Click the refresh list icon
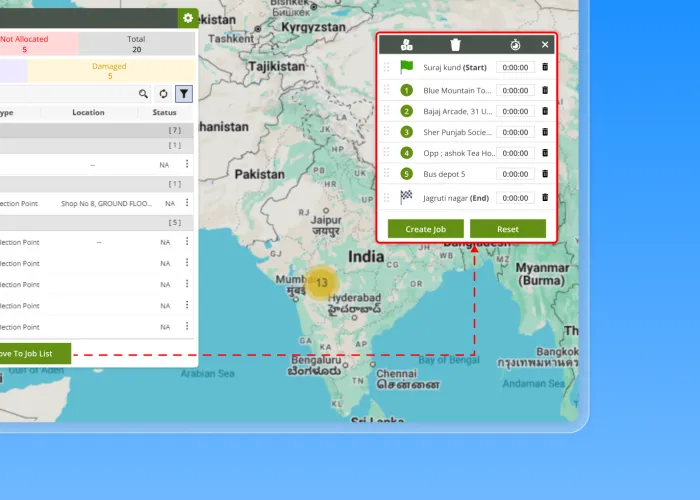This screenshot has width=700, height=500. 164,93
